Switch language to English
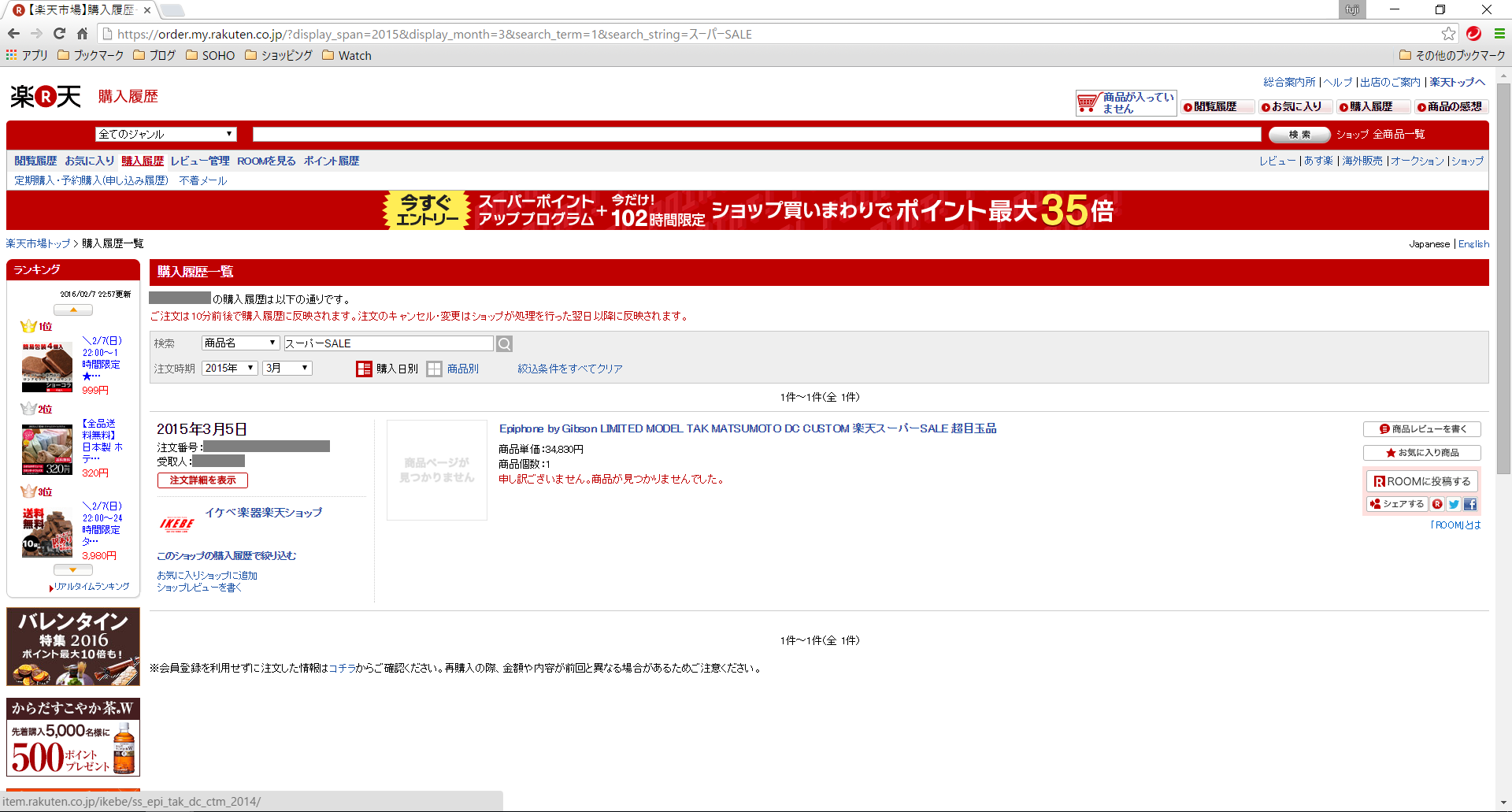 point(1473,244)
